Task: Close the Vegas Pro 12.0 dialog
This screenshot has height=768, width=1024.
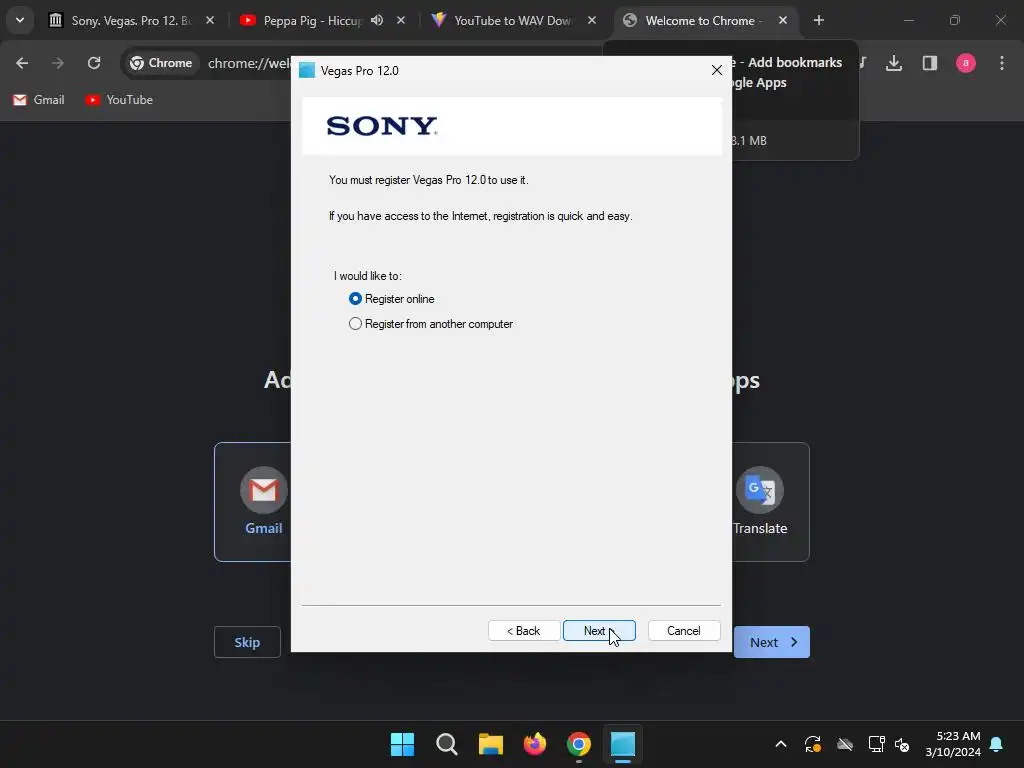Action: click(716, 70)
